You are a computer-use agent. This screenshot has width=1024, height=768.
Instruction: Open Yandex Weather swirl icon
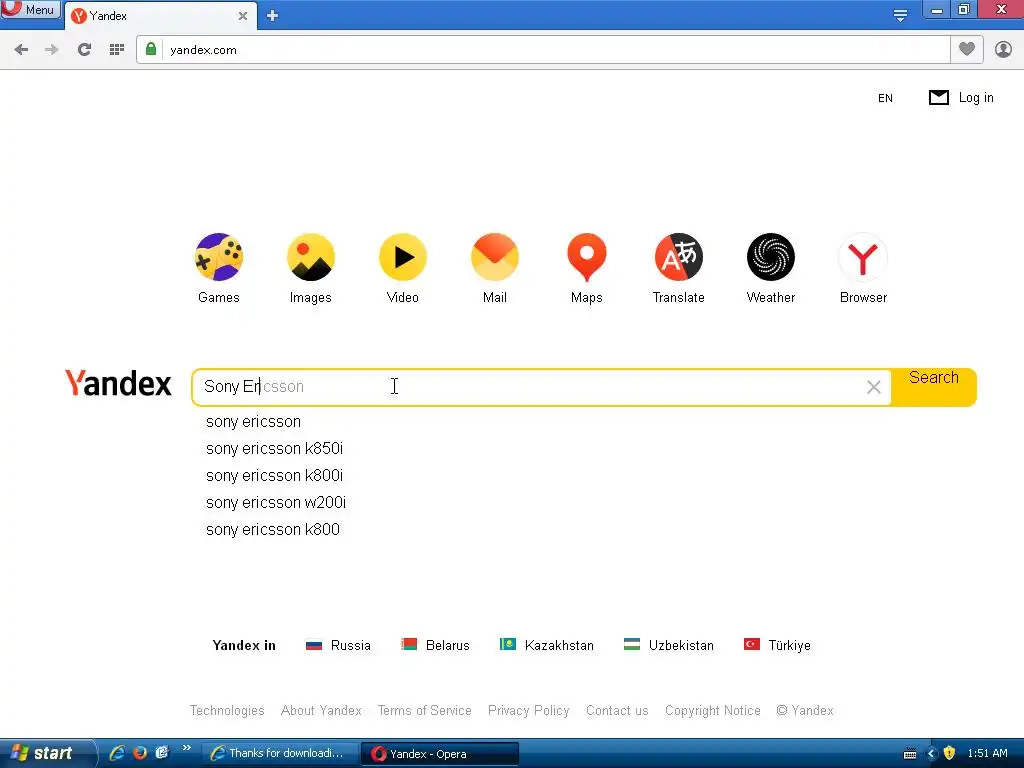(771, 257)
